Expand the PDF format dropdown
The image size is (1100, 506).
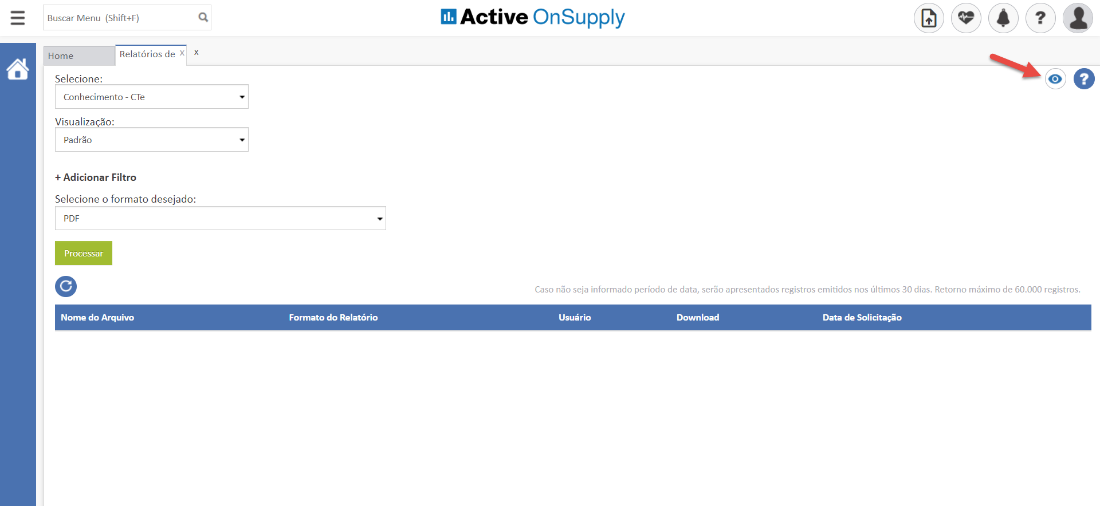[220, 218]
